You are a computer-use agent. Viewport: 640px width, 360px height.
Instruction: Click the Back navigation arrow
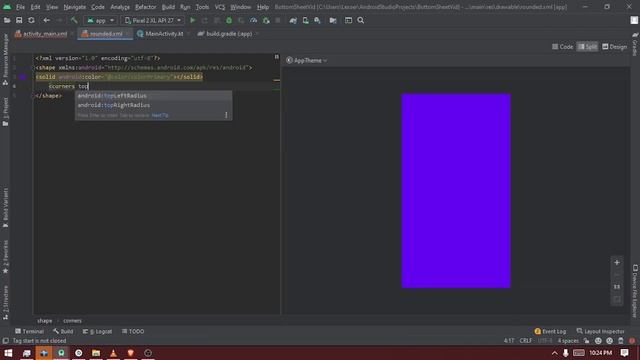coord(47,20)
